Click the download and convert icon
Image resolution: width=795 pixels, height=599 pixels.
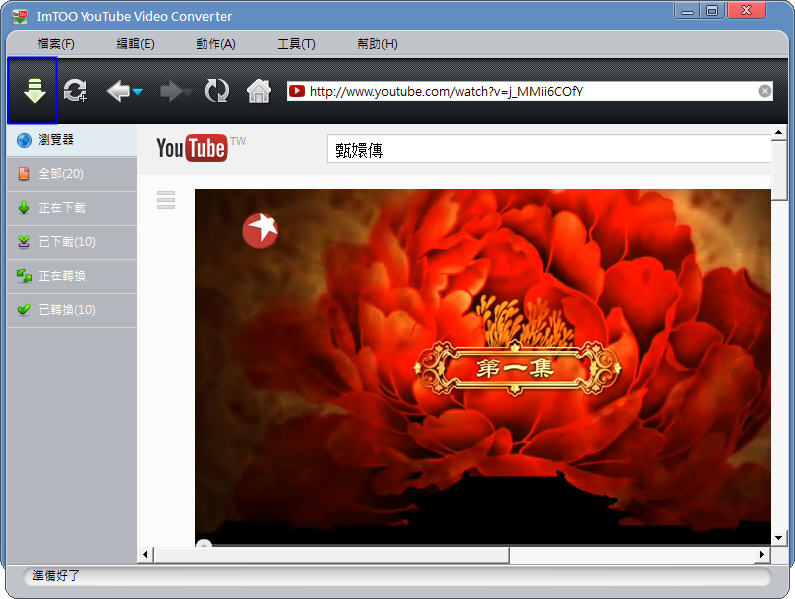[75, 91]
